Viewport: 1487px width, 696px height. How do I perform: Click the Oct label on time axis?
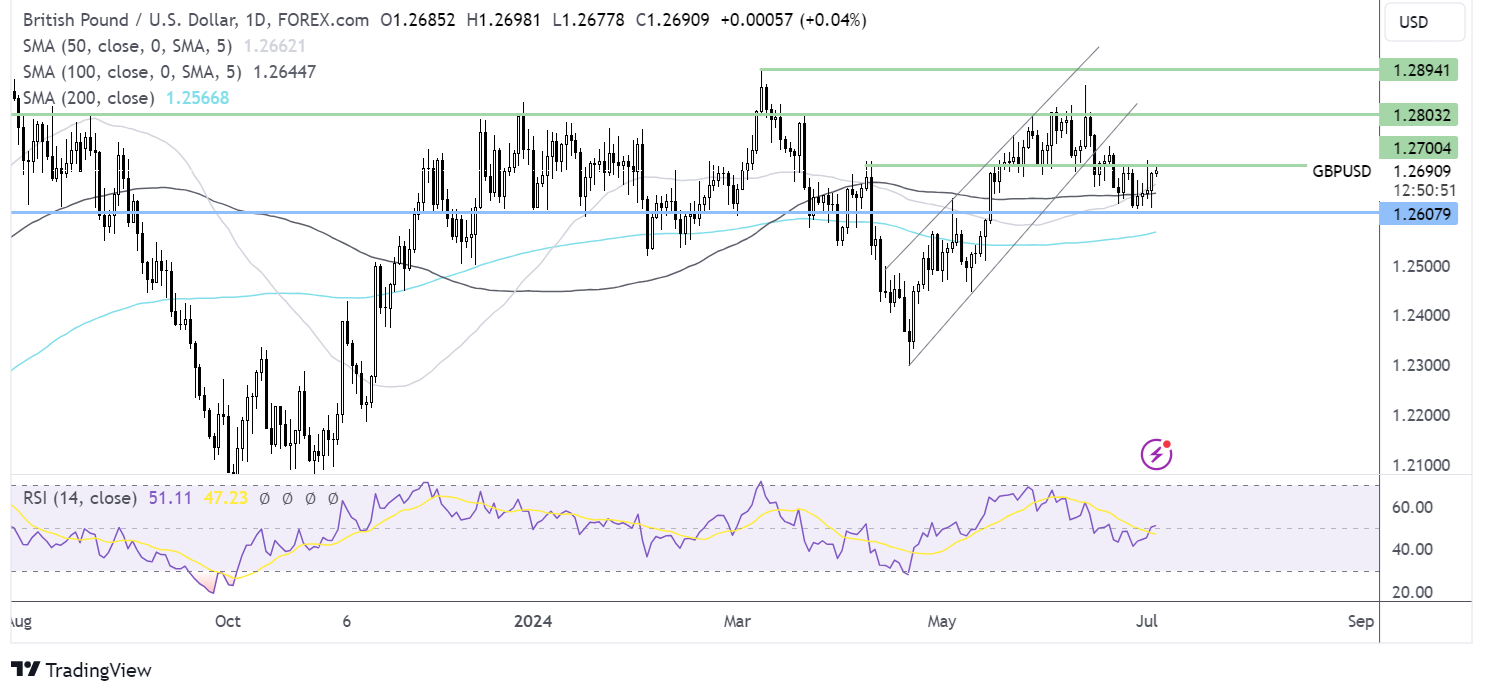coord(227,621)
